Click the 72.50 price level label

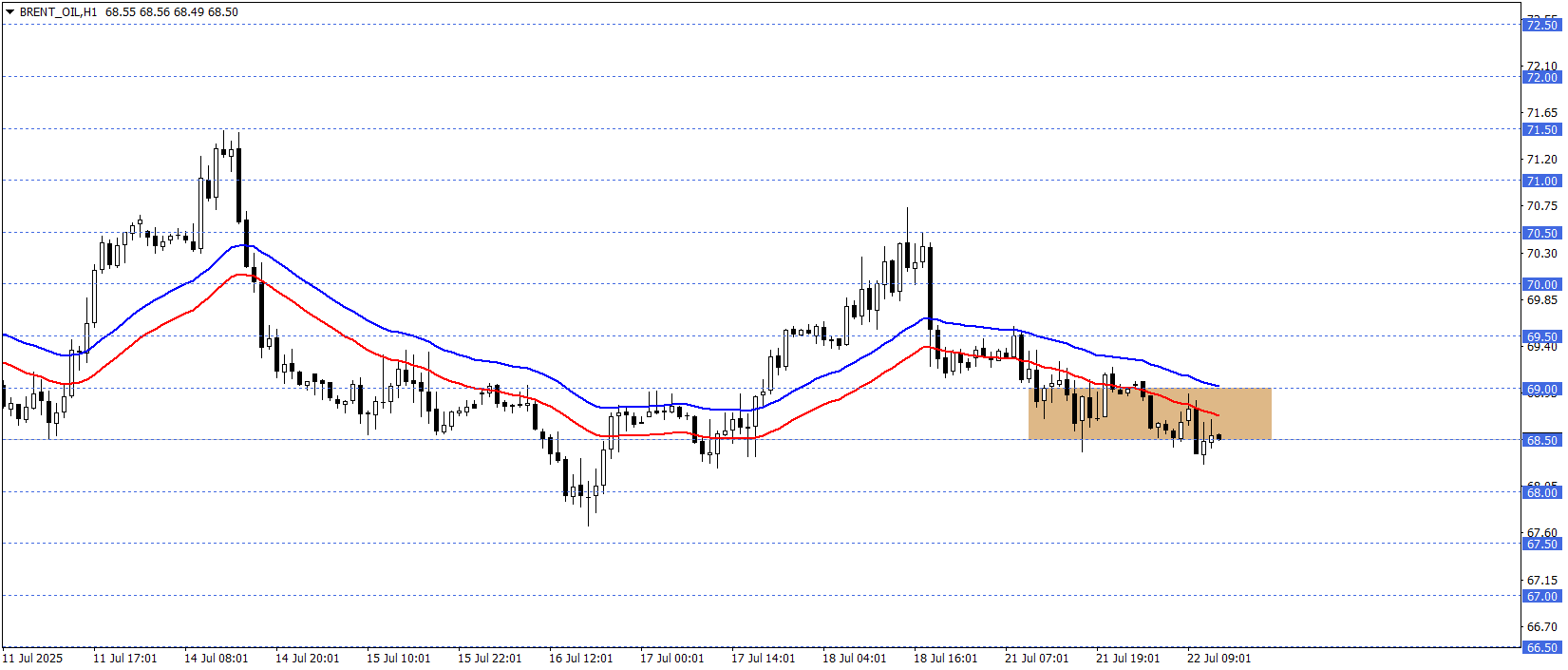1541,26
